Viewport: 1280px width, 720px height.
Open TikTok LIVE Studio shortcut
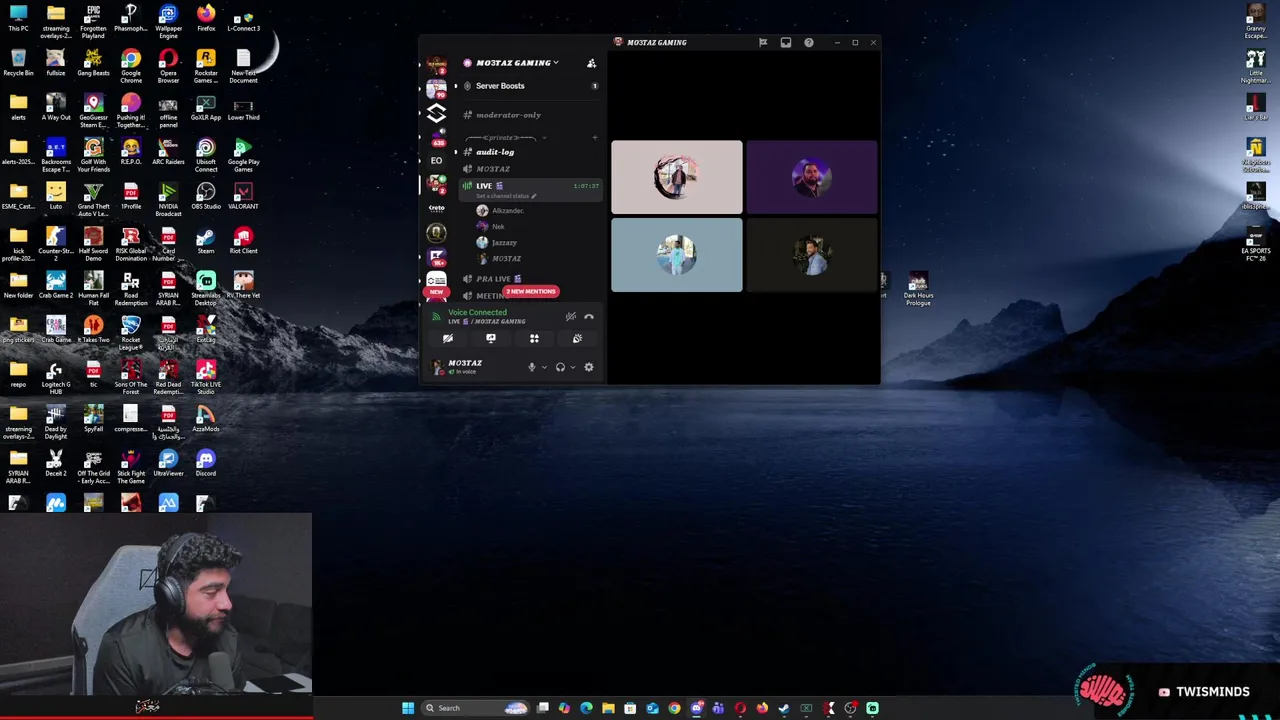pos(206,374)
